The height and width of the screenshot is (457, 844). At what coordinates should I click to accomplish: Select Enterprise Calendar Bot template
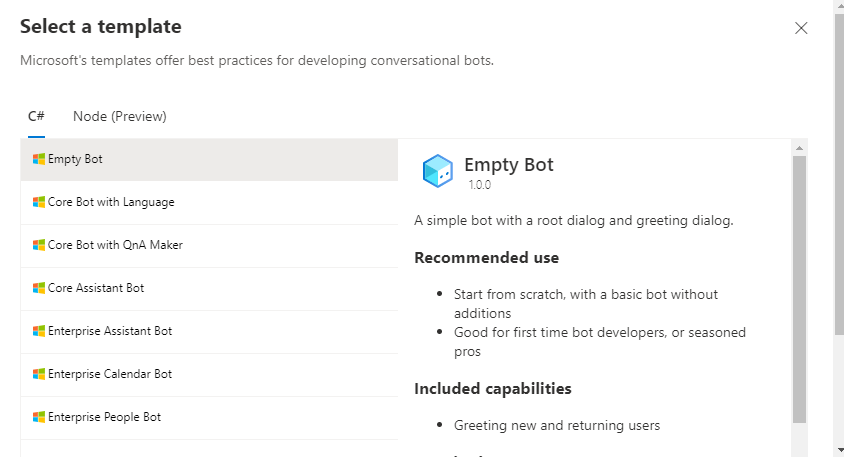(x=209, y=374)
